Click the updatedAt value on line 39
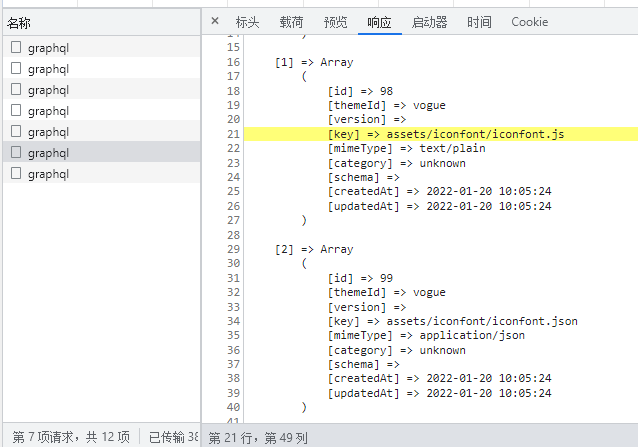This screenshot has height=447, width=638. click(489, 393)
